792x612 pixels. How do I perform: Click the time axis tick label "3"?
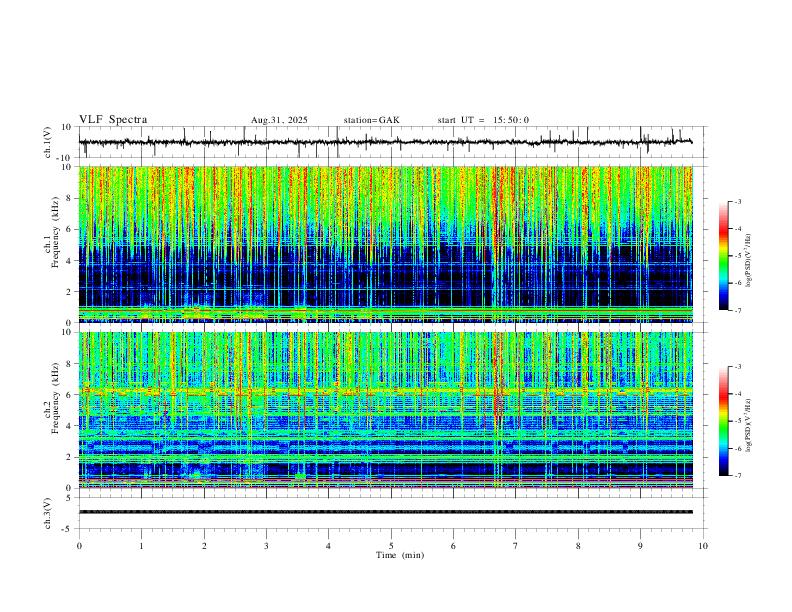[266, 546]
